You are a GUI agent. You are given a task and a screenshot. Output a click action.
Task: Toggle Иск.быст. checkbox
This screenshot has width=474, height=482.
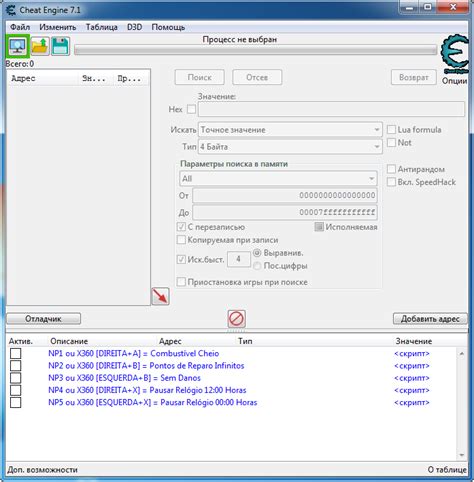pyautogui.click(x=181, y=259)
